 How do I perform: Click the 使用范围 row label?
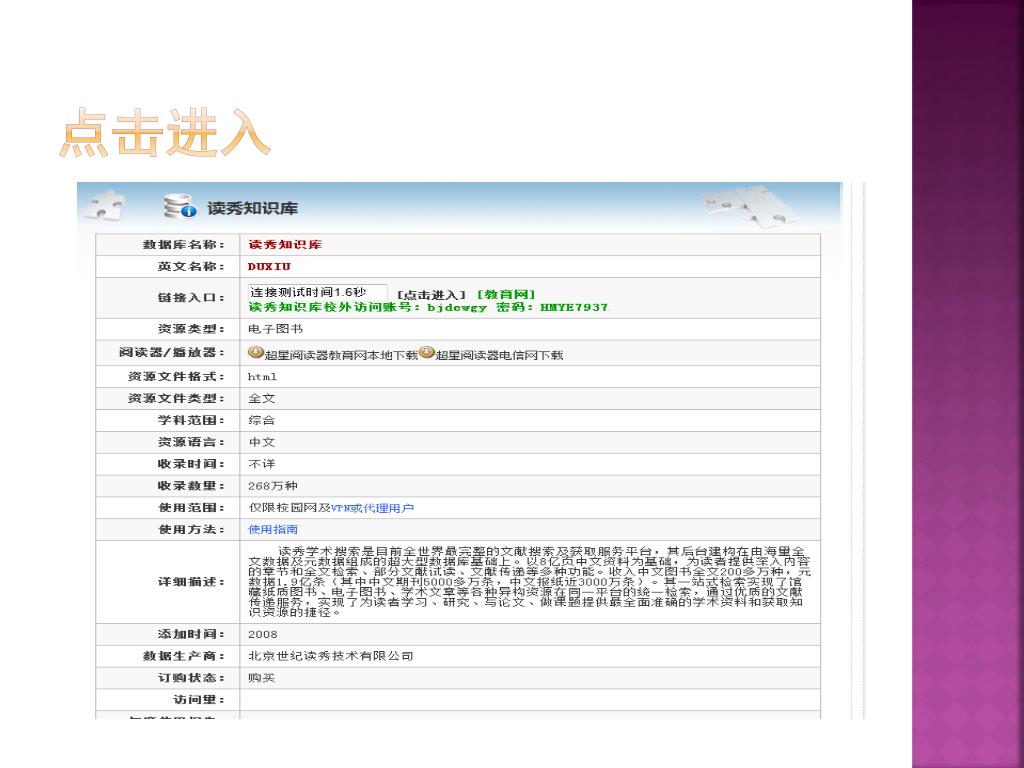191,508
